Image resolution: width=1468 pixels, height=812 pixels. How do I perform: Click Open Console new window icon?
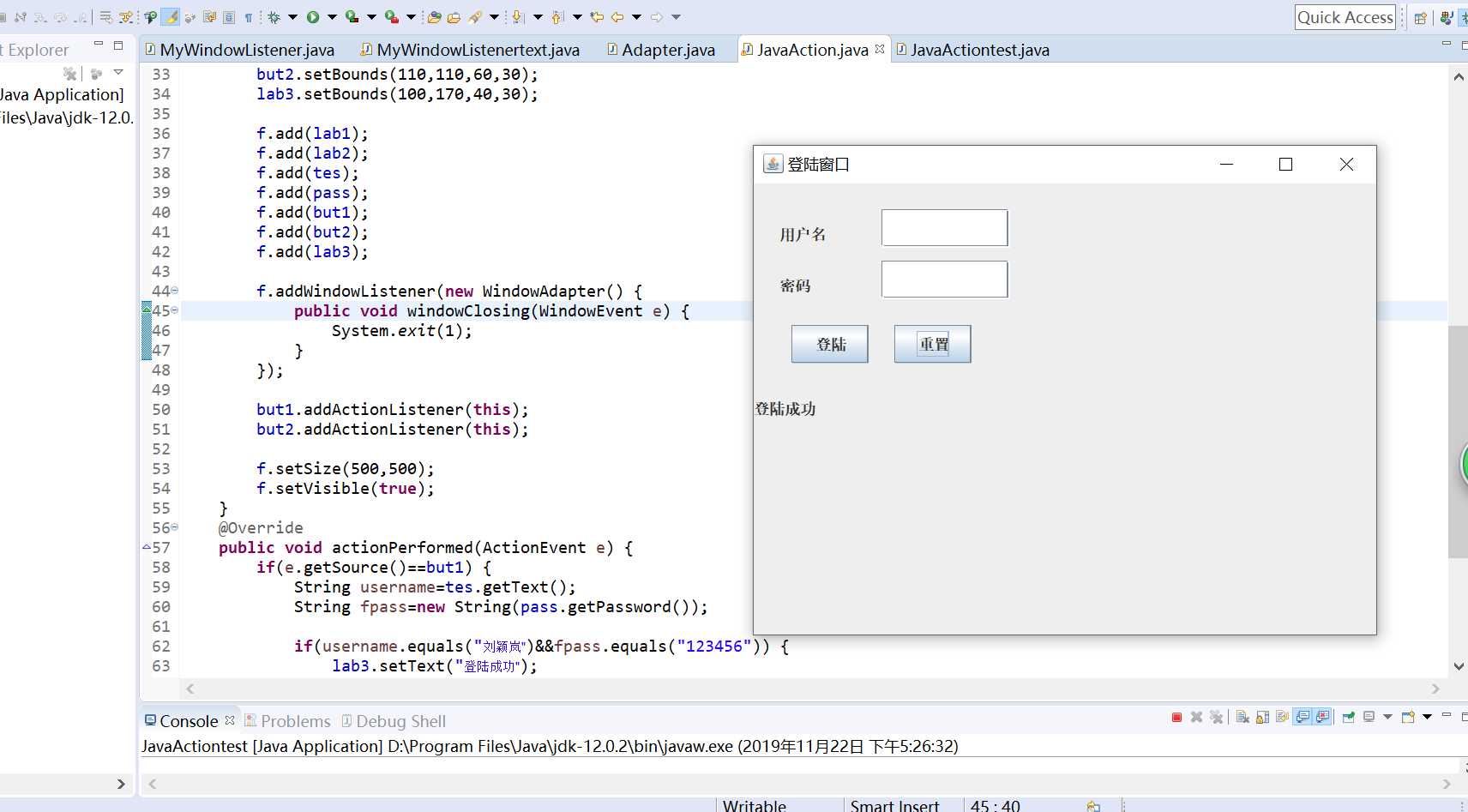pyautogui.click(x=1408, y=718)
